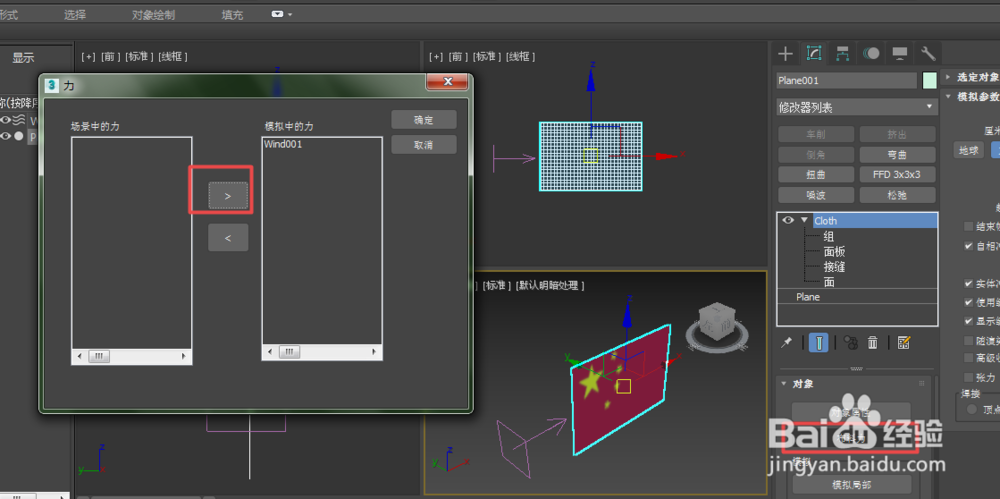Click the pin stack icon
Image resolution: width=1000 pixels, height=499 pixels.
click(x=787, y=343)
